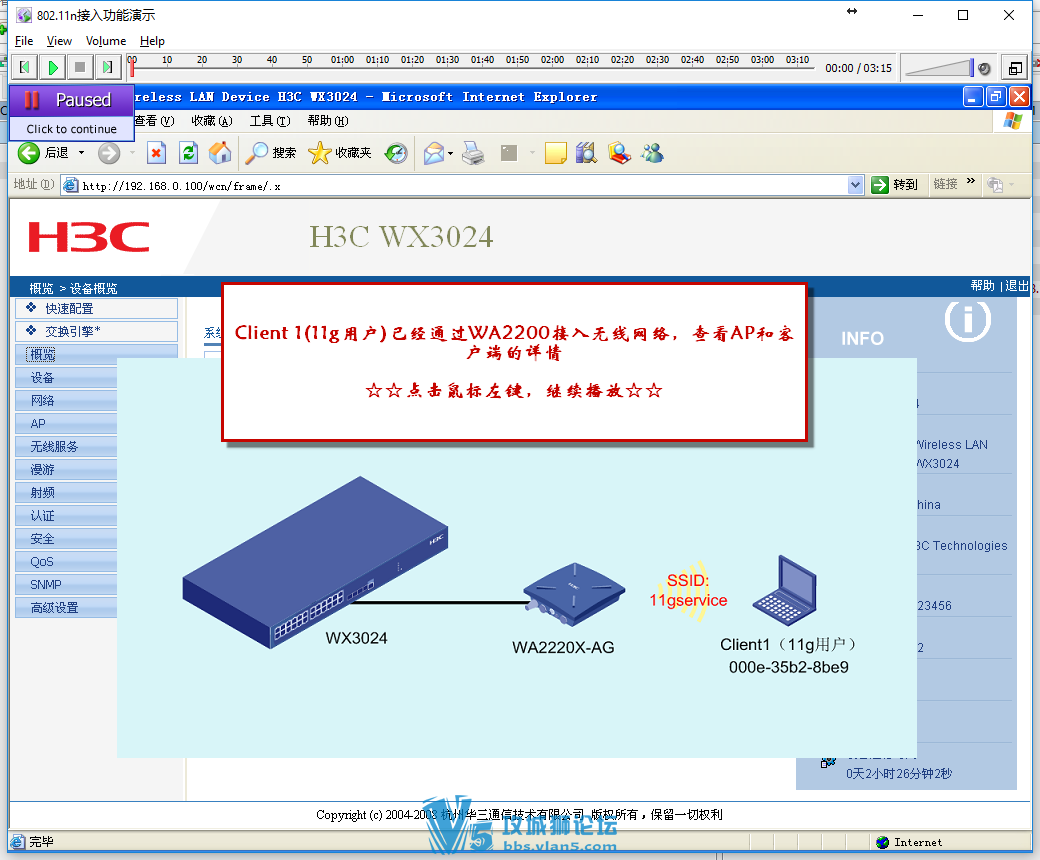Screen dimensions: 1040x860
Task: Open the File menu
Action: [24, 41]
